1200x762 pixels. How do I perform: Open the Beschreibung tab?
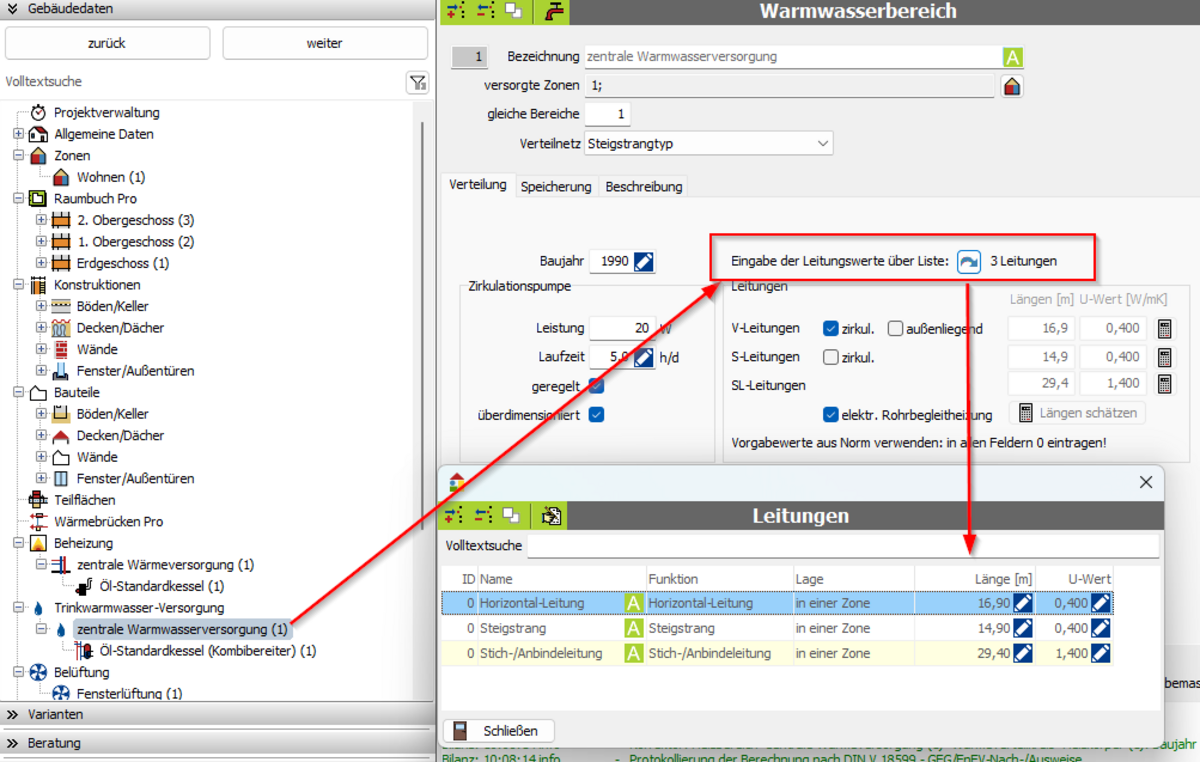tap(644, 187)
